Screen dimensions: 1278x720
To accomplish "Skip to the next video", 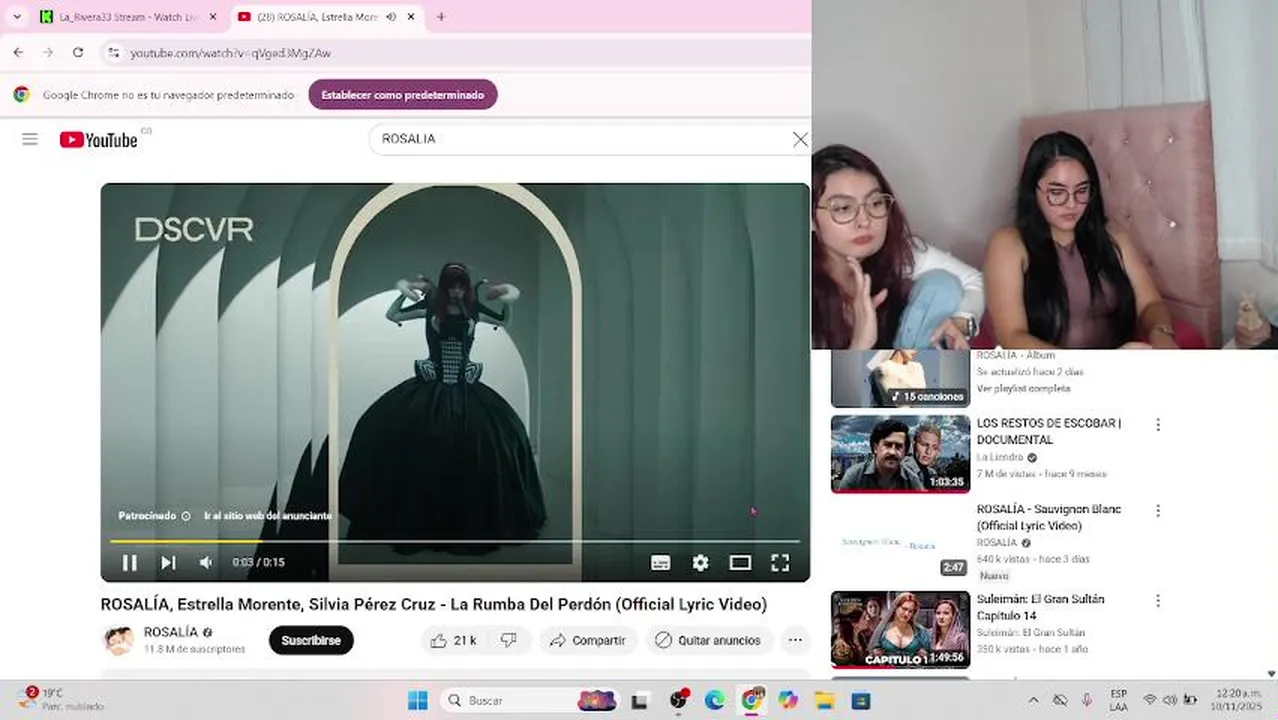I will coord(168,563).
